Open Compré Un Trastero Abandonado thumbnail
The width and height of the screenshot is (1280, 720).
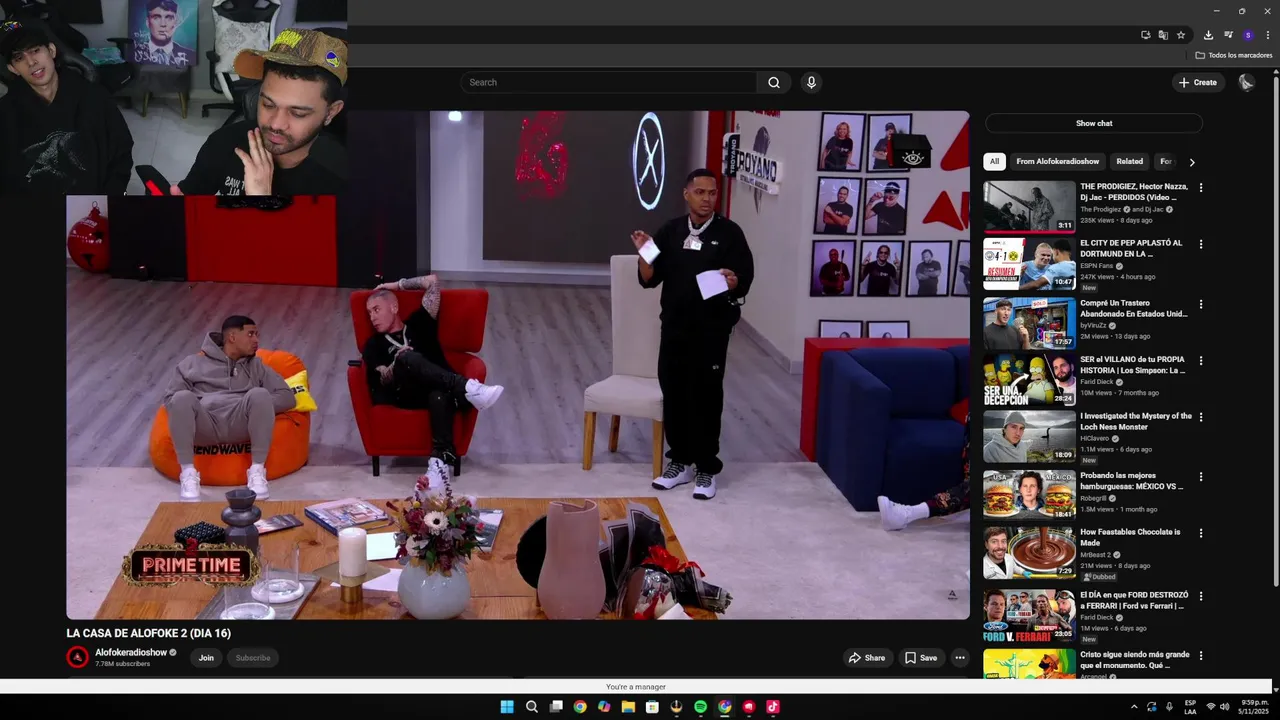(x=1029, y=323)
